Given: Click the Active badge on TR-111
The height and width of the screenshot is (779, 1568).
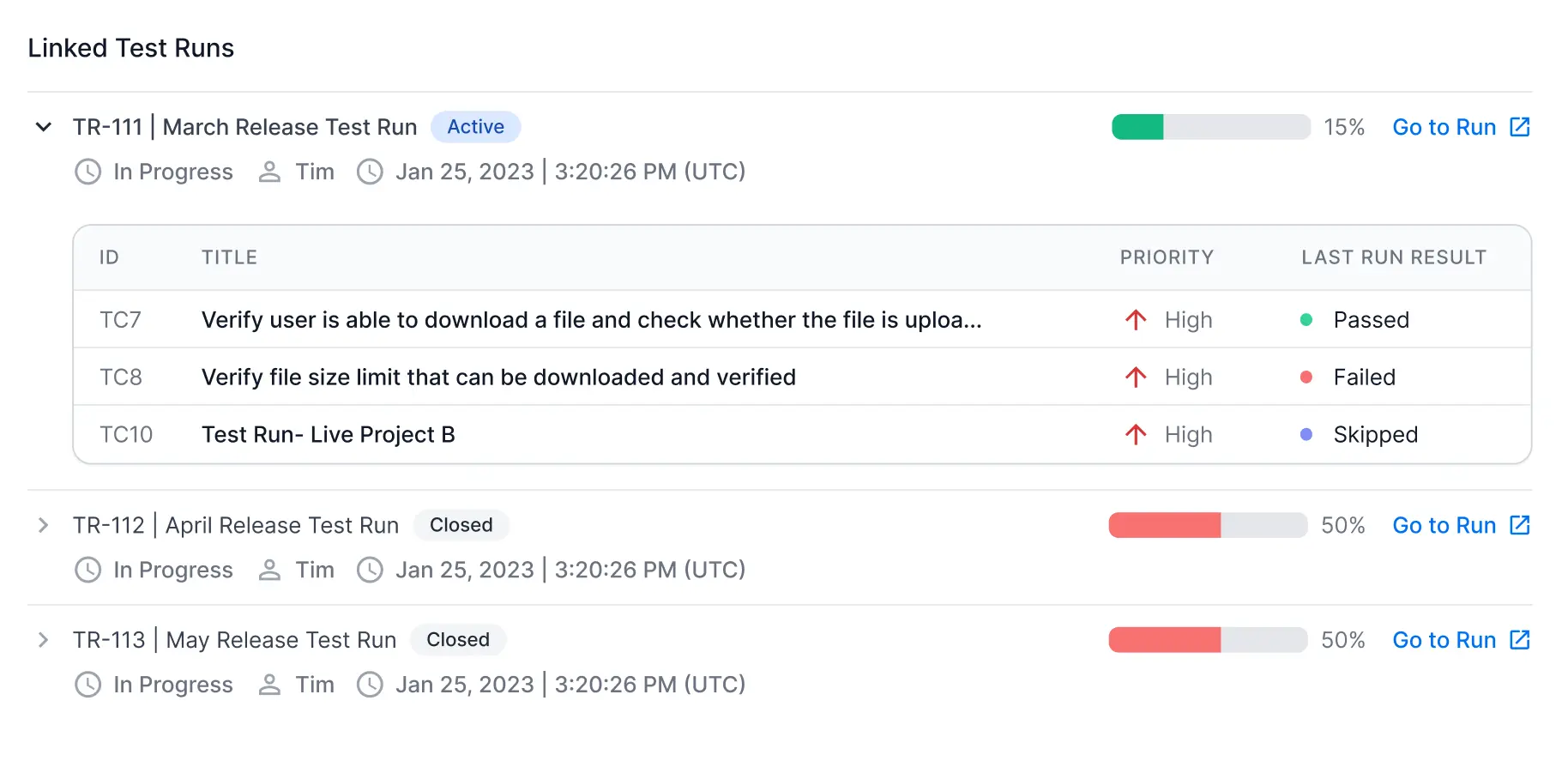Looking at the screenshot, I should click(x=475, y=127).
